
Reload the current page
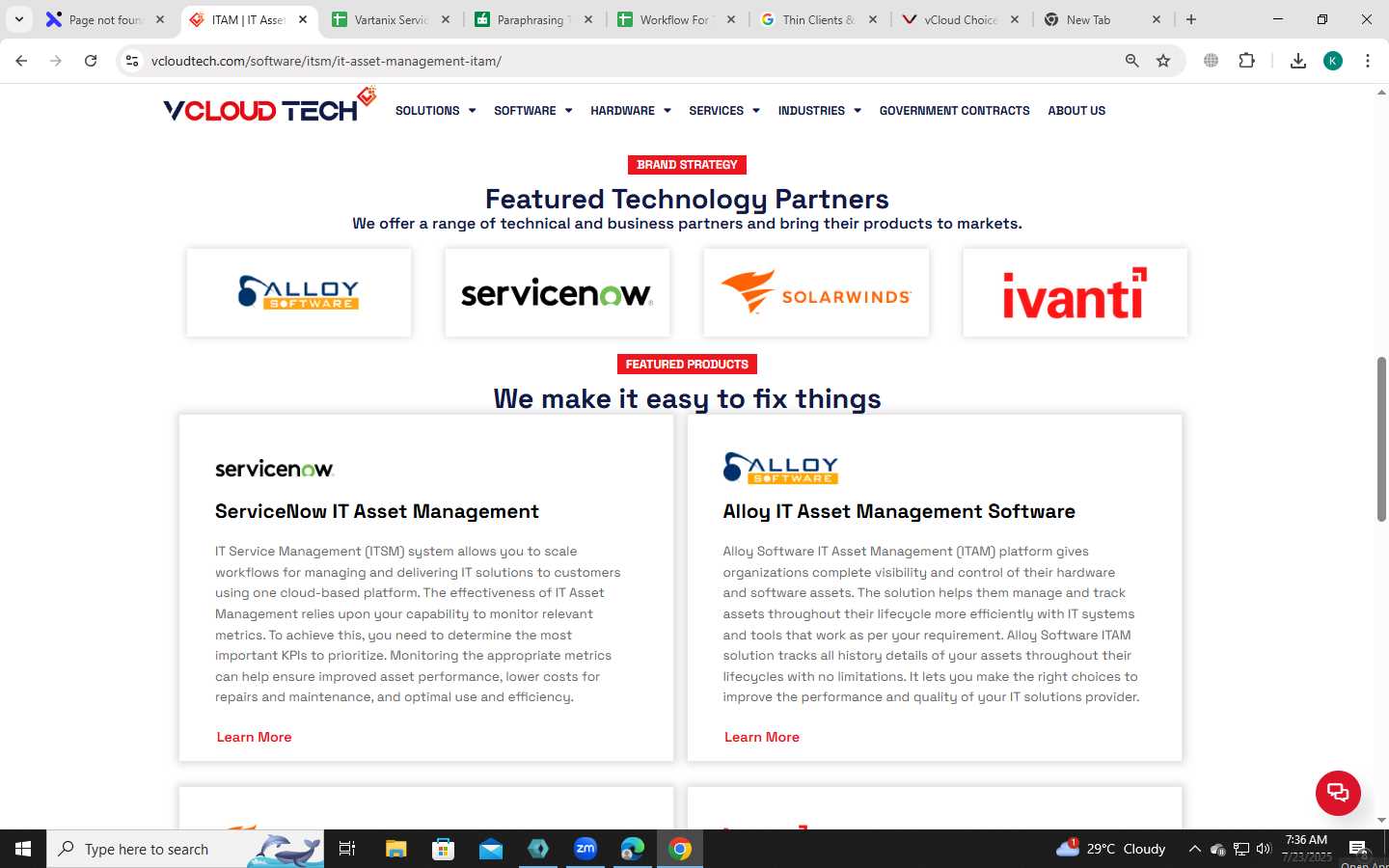coord(91,61)
